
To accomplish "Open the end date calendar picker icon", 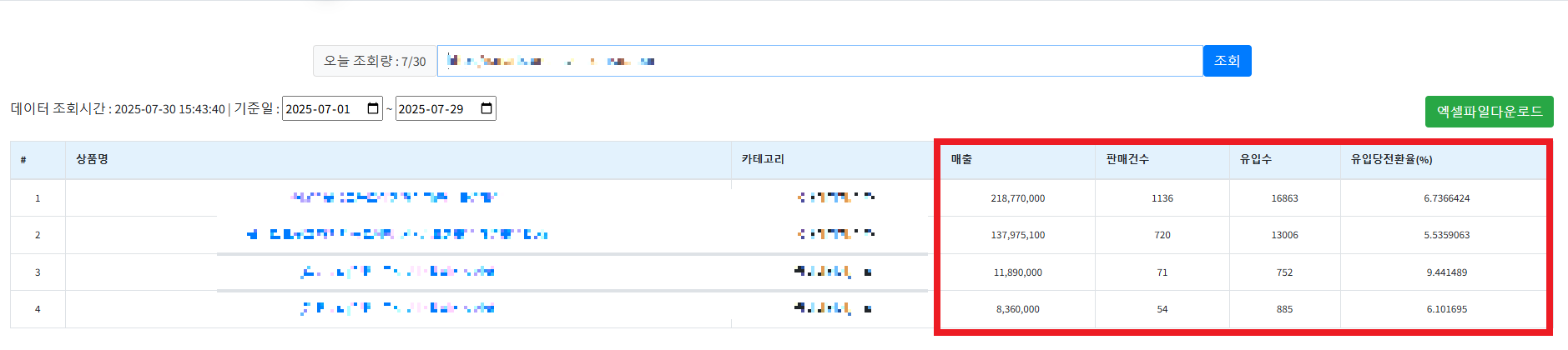I will click(487, 108).
